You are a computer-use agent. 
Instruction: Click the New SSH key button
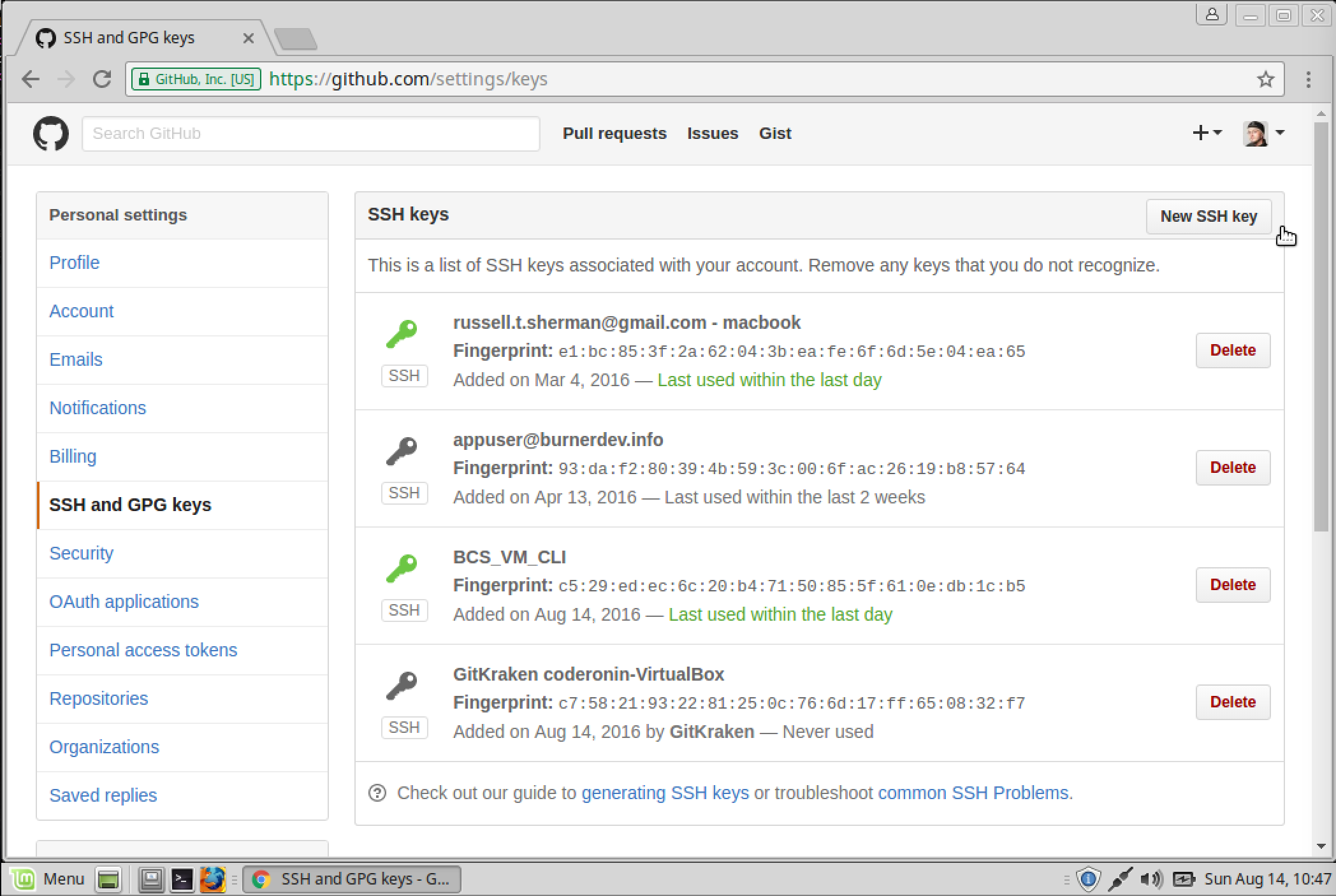point(1209,217)
